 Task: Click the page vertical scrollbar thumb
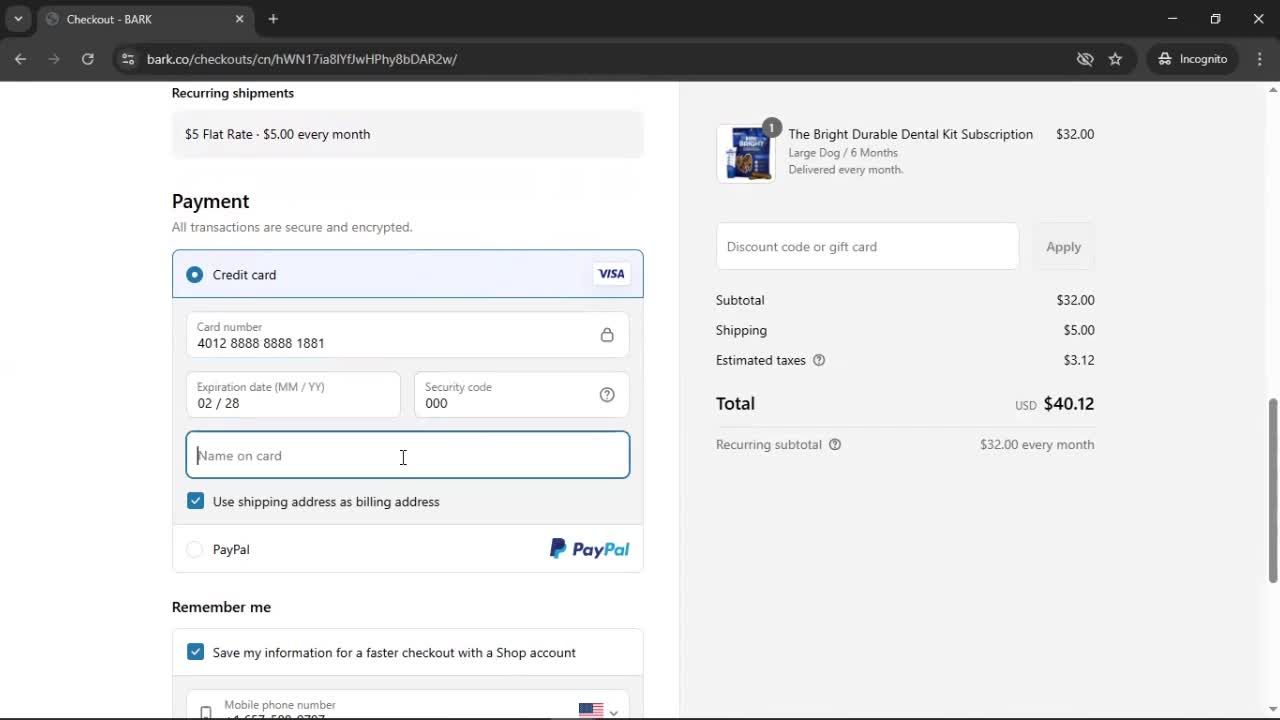pyautogui.click(x=1272, y=490)
